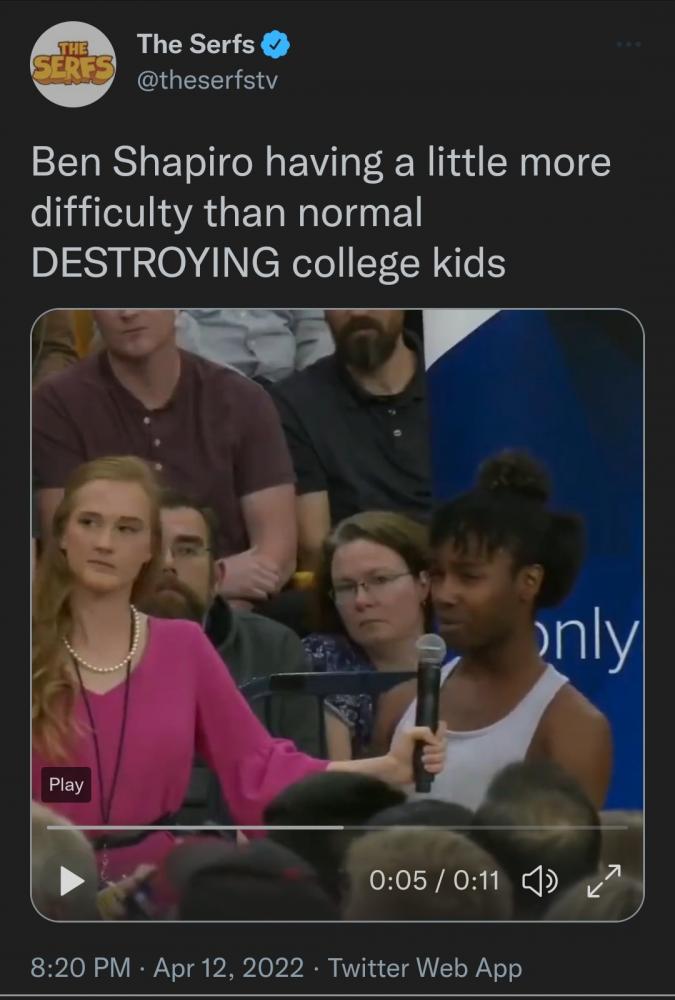Open The Serfs display name link
Screen dimensions: 675x1000
195,44
